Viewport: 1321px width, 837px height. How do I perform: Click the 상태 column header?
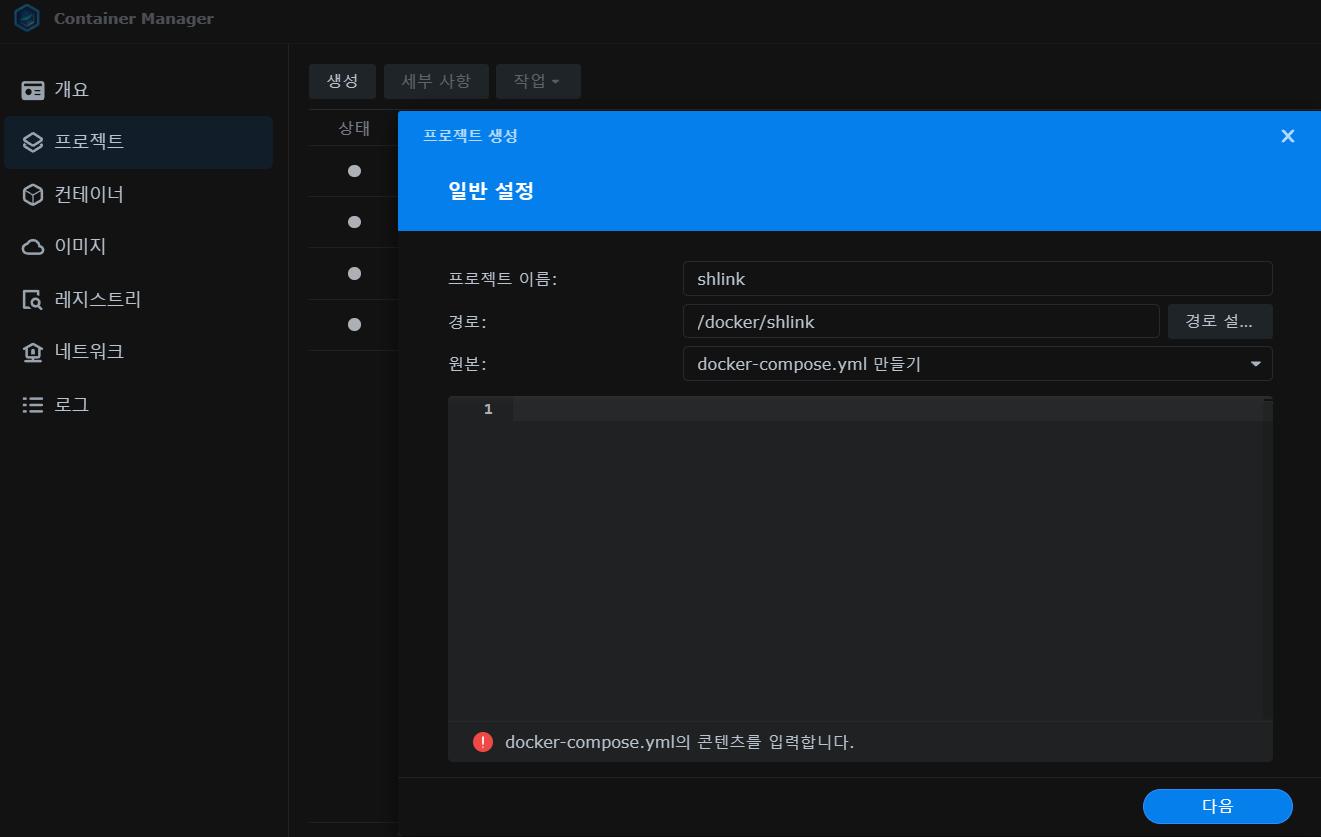click(354, 128)
